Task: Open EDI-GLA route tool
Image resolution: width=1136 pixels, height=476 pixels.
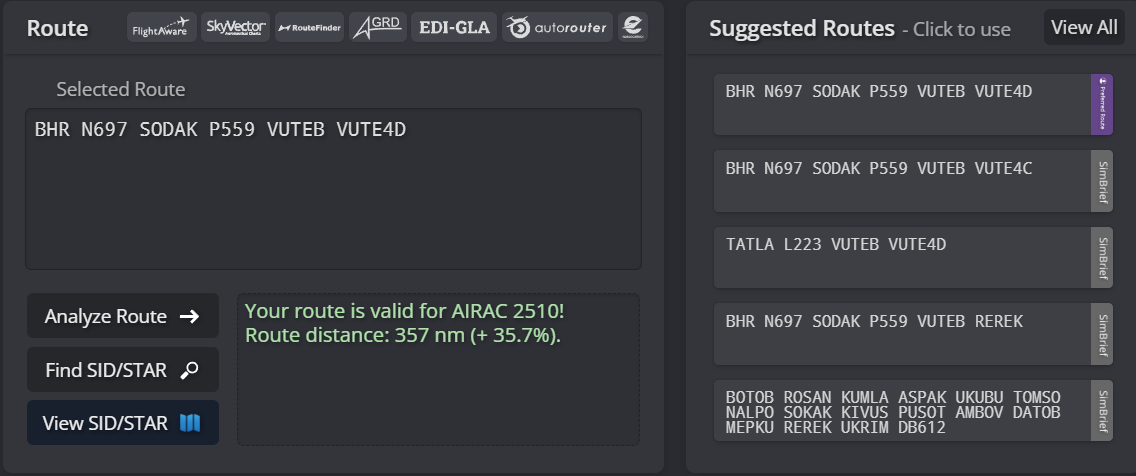Action: click(x=454, y=27)
